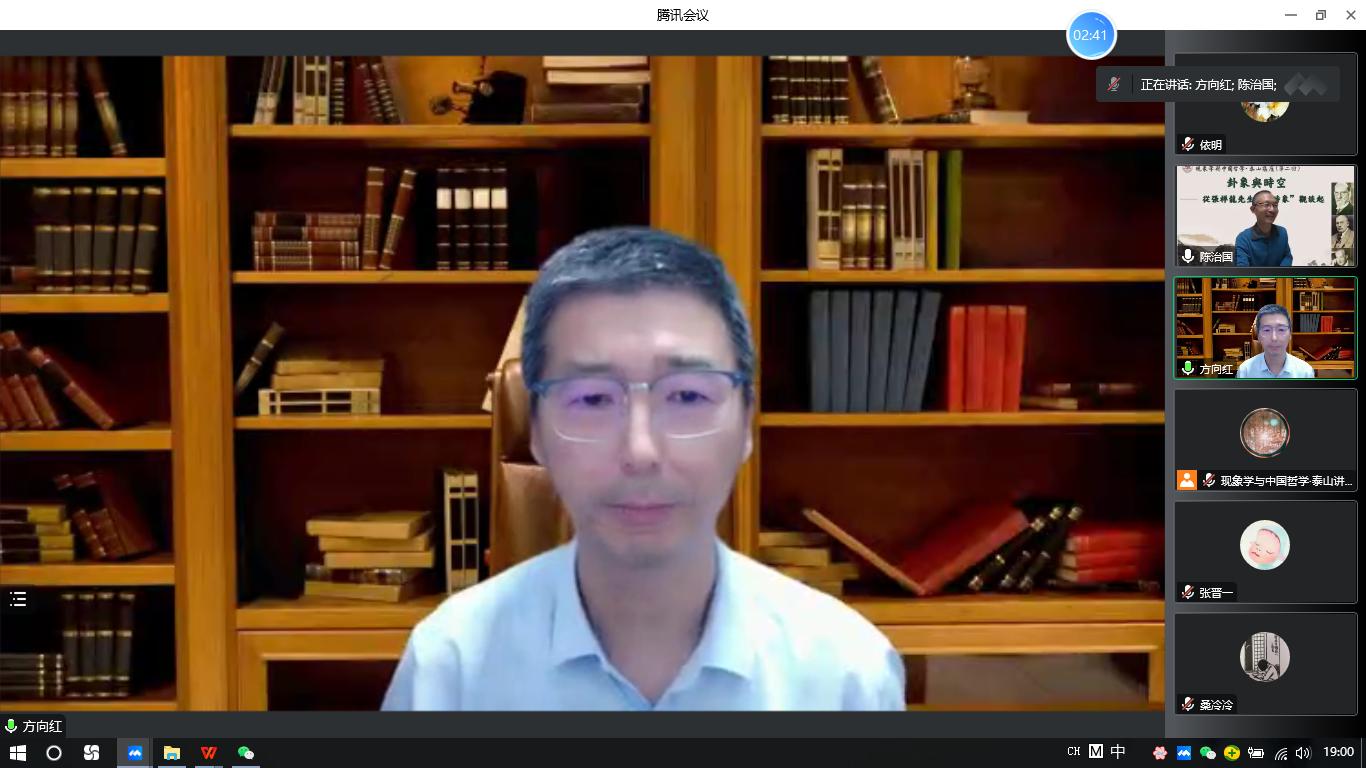Viewport: 1366px width, 768px height.
Task: Click the orange host icon in the participant tile
Action: [1186, 480]
